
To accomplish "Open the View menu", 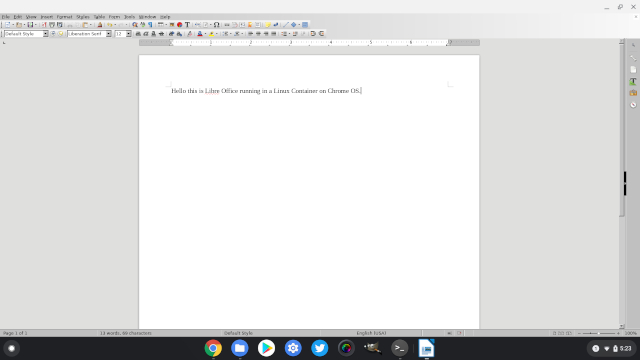I will (x=31, y=17).
